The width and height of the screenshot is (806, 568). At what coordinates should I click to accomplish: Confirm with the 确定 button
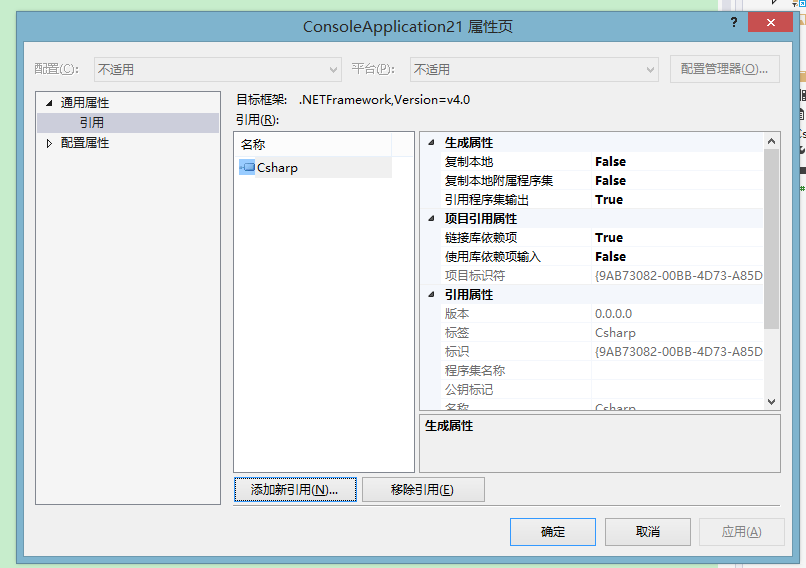coord(553,532)
